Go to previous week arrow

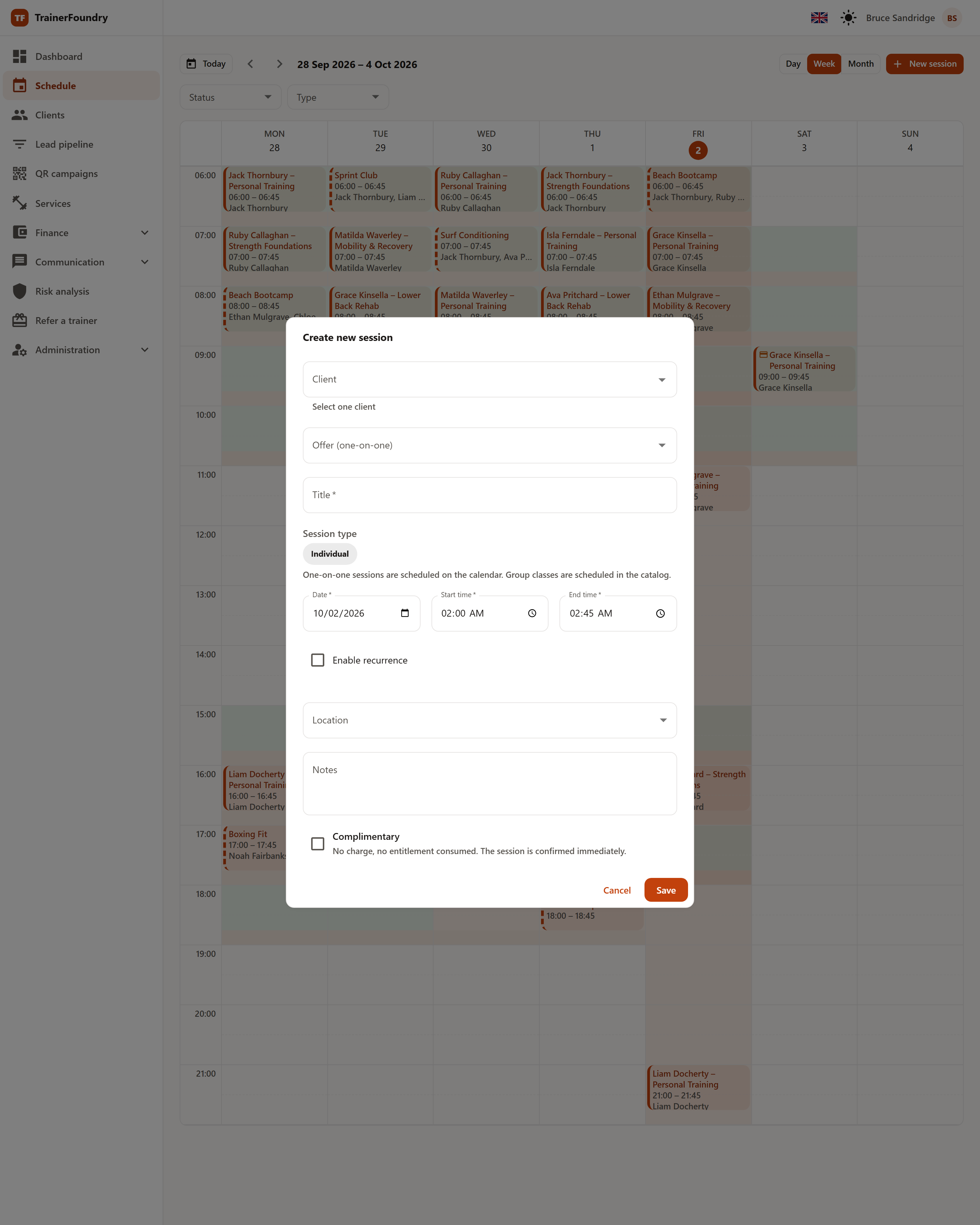click(x=250, y=64)
